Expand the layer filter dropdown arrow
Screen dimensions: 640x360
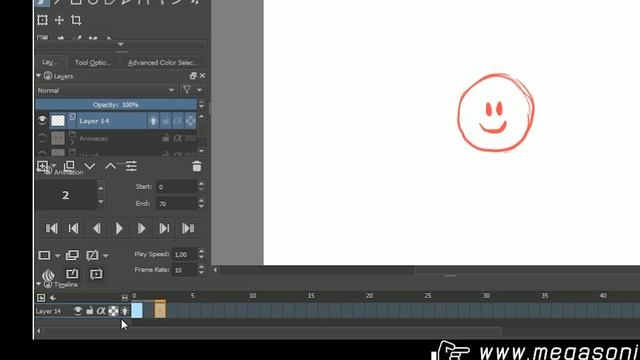[199, 90]
